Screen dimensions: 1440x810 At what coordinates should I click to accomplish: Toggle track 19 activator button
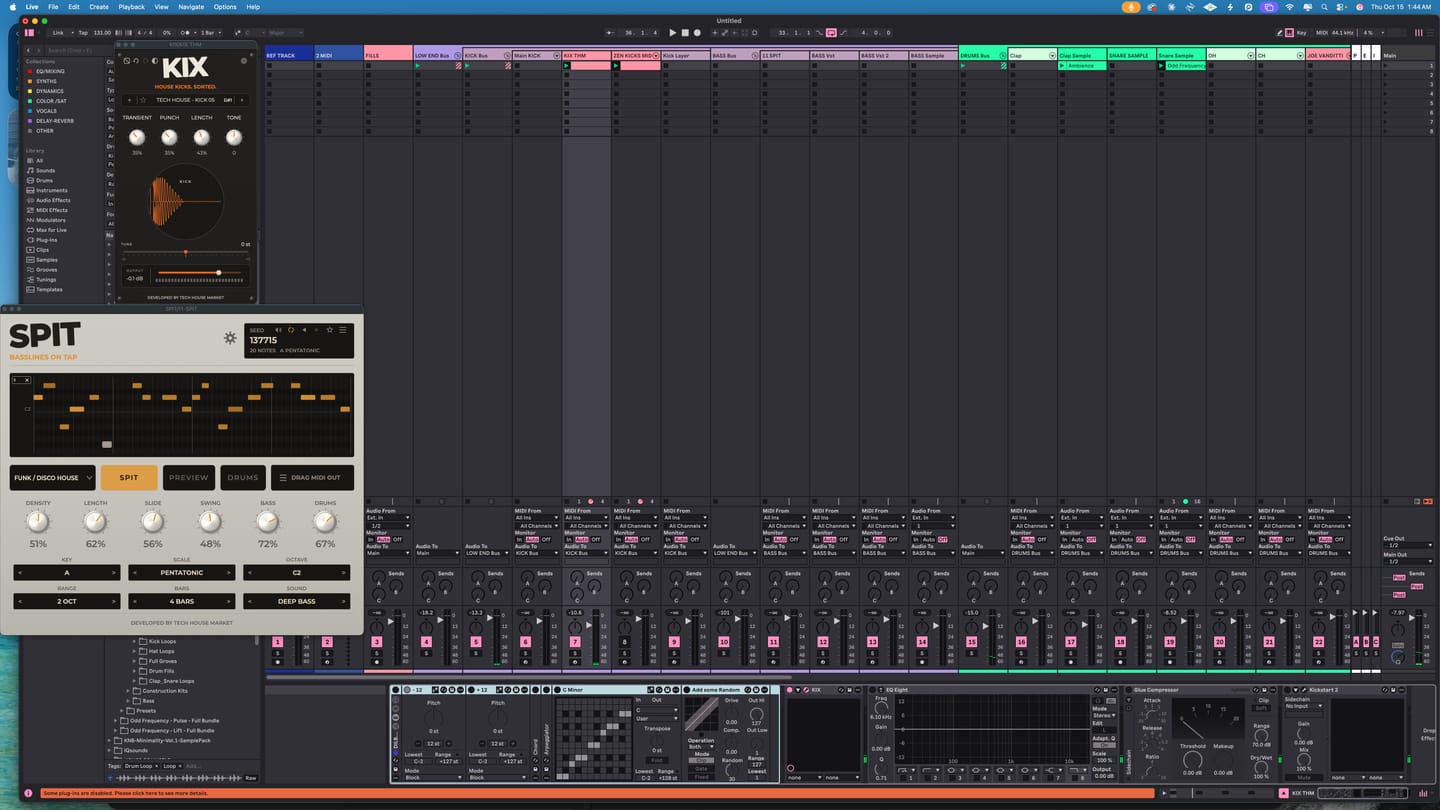[1170, 642]
